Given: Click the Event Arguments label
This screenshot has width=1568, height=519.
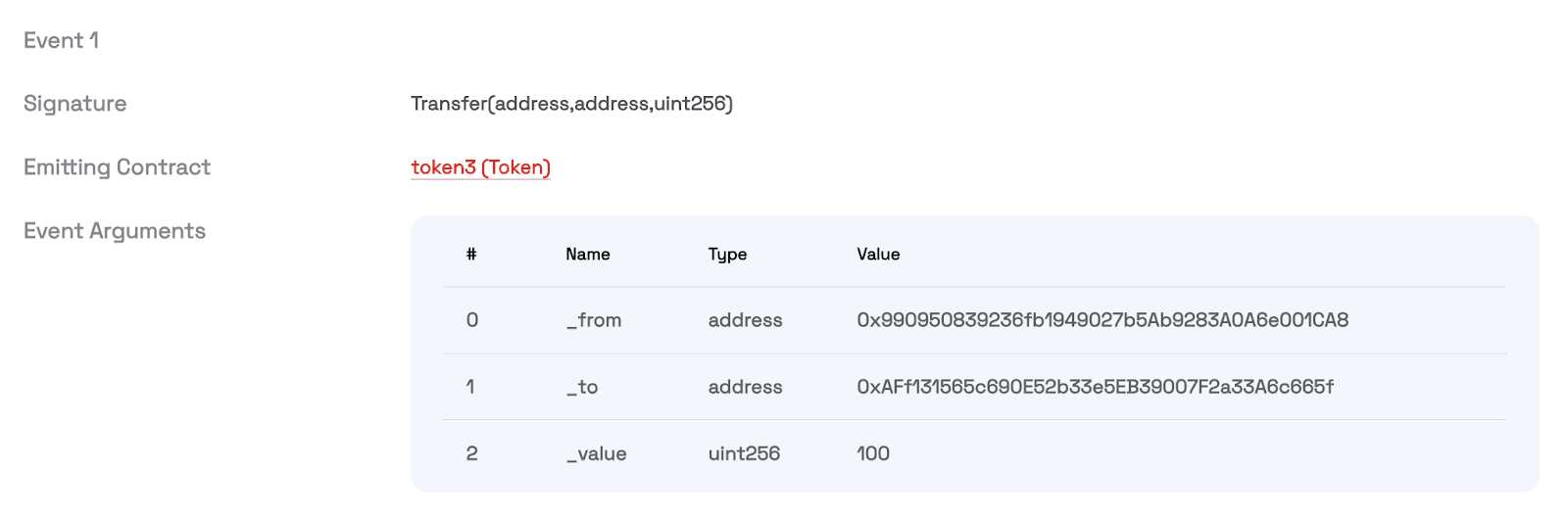Looking at the screenshot, I should point(115,231).
